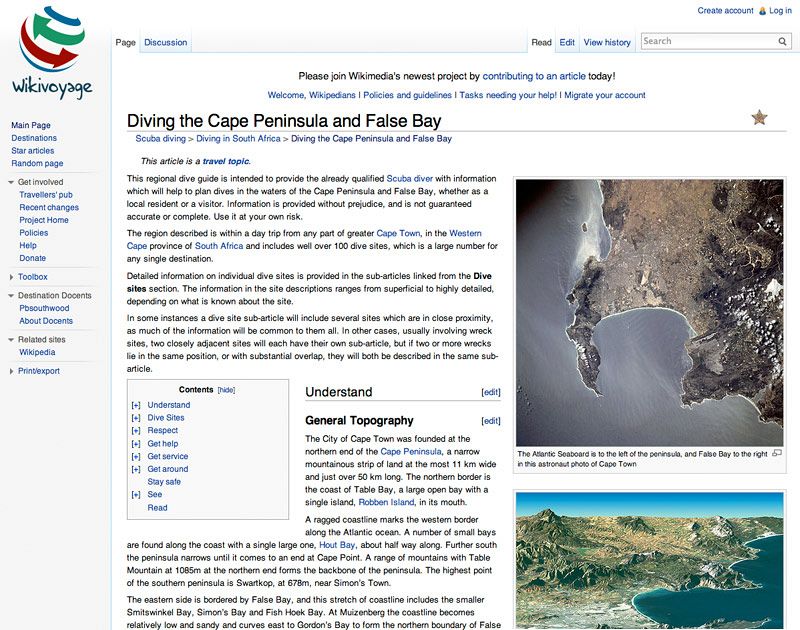Expand the Get around contents entry
Screen dimensions: 800x630
[135, 469]
